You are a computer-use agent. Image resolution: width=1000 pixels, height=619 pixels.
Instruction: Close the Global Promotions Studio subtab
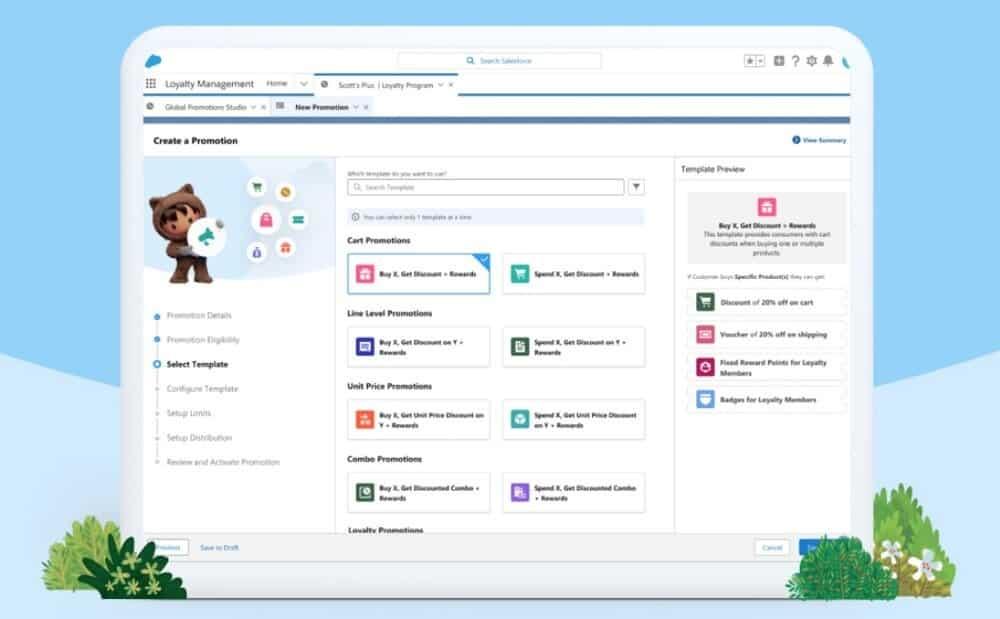[263, 107]
